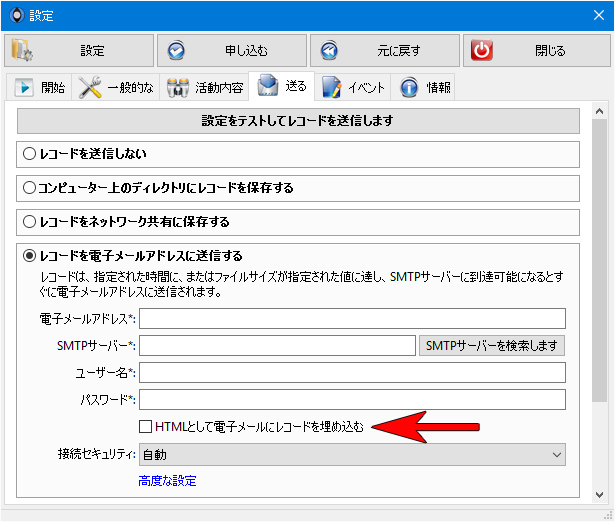Screen dimensions: 615x522
Task: Open the 開始 tab play icon
Action: click(x=24, y=87)
